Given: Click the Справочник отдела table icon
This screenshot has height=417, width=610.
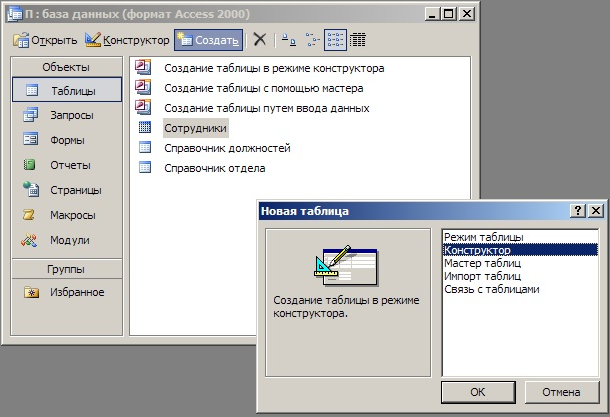Looking at the screenshot, I should click(x=145, y=167).
